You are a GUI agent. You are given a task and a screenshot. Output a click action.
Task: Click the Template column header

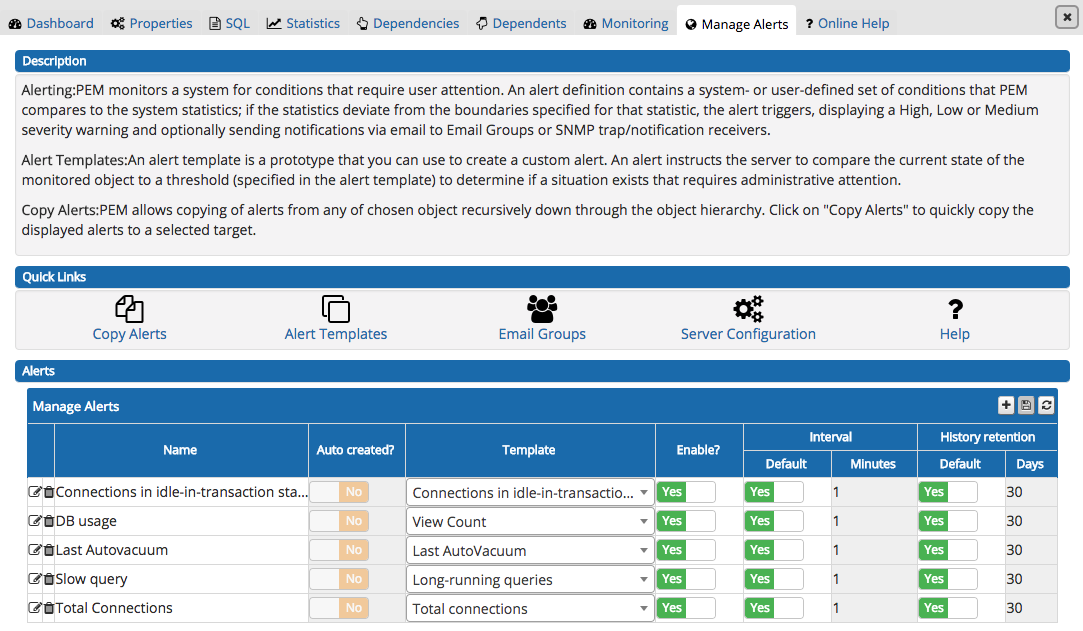tap(529, 450)
